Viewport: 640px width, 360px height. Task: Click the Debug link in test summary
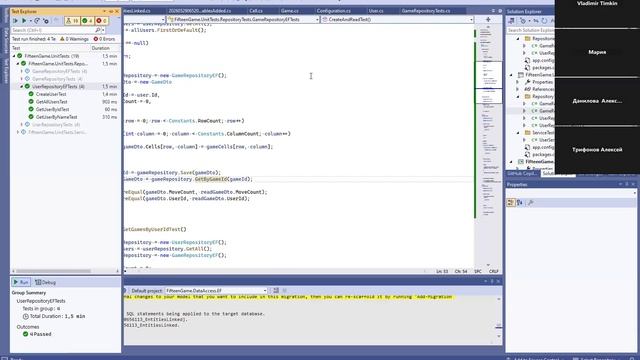[46, 282]
